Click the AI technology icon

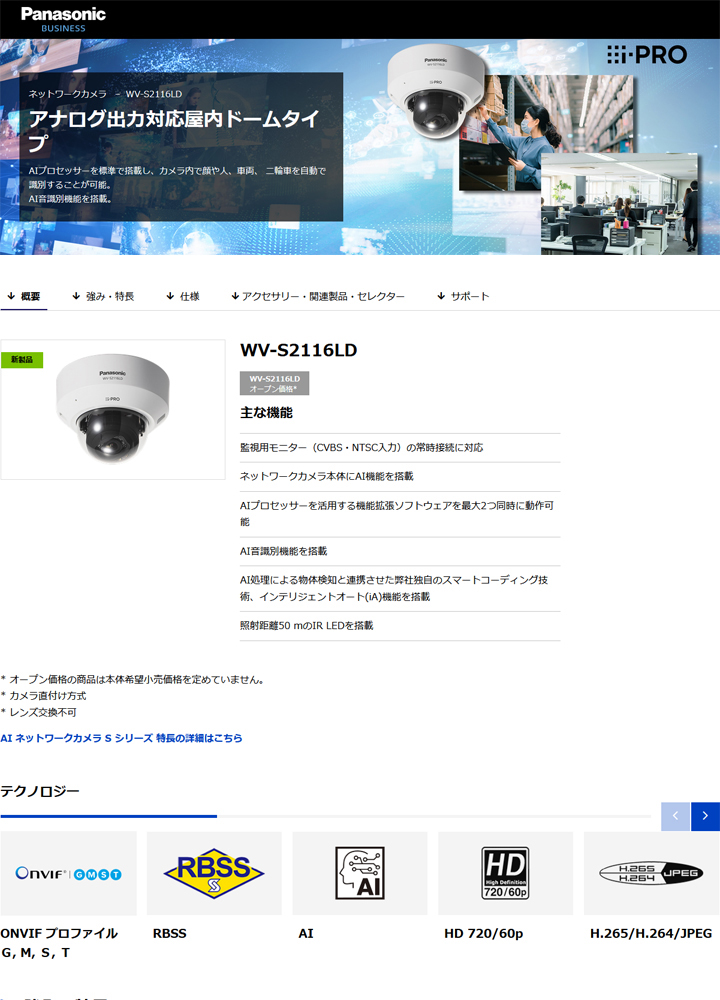pos(360,873)
